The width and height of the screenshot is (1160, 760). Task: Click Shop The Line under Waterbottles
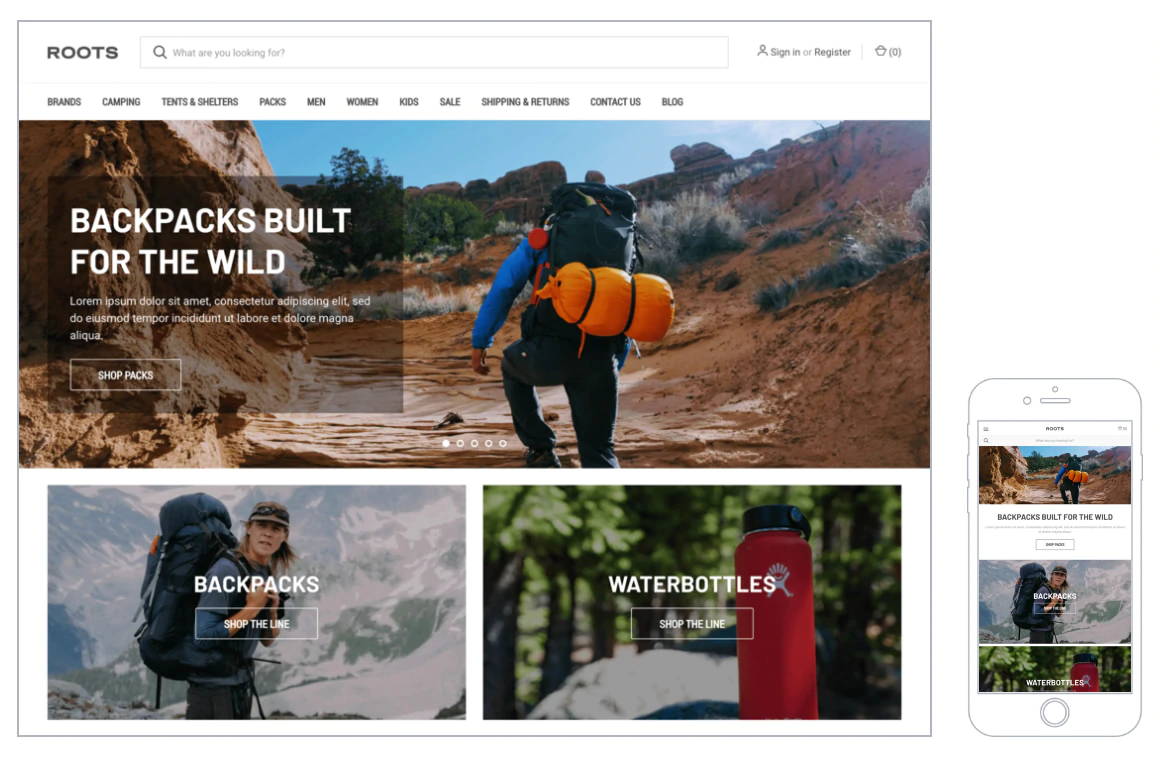point(692,624)
